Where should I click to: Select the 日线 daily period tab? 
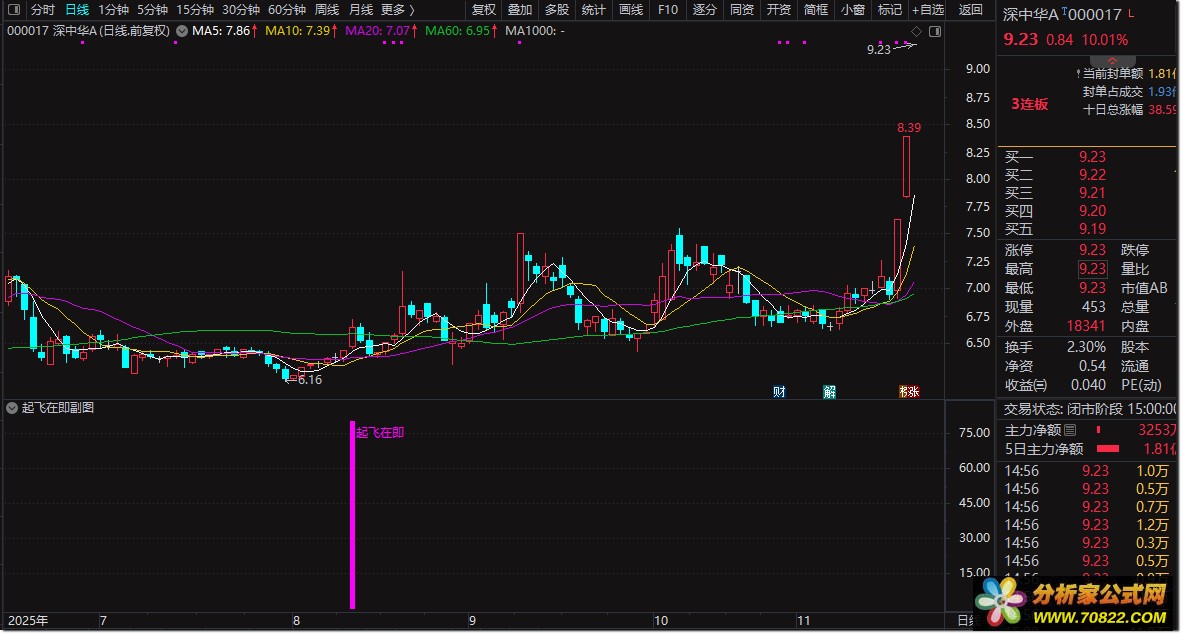(77, 10)
